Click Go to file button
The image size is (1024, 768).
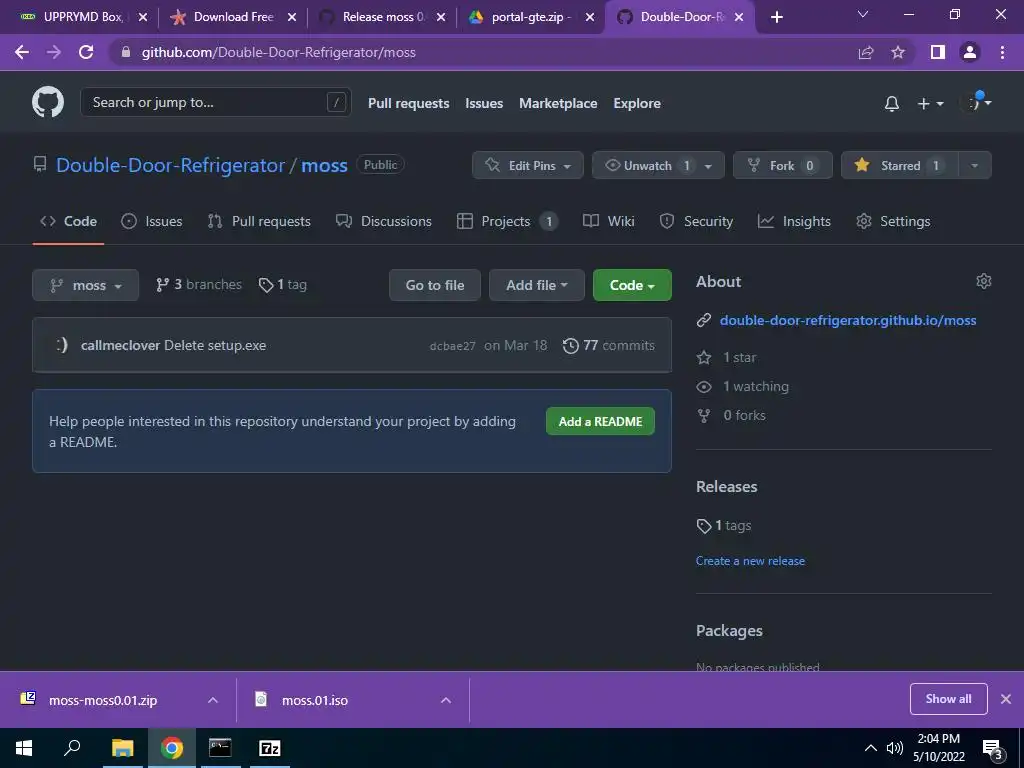(x=435, y=285)
